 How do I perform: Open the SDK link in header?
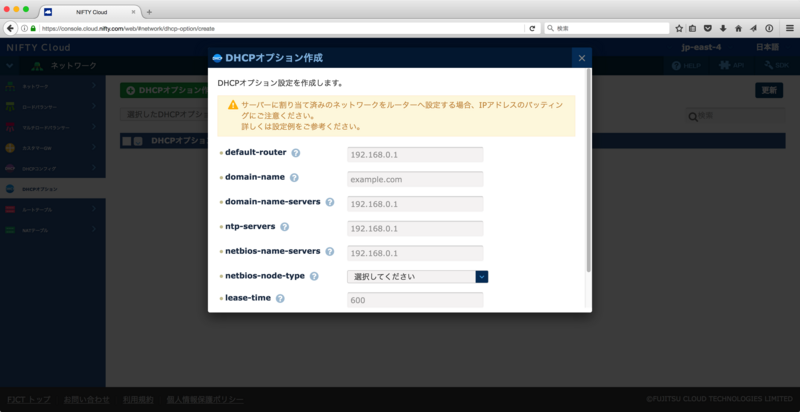tap(776, 66)
